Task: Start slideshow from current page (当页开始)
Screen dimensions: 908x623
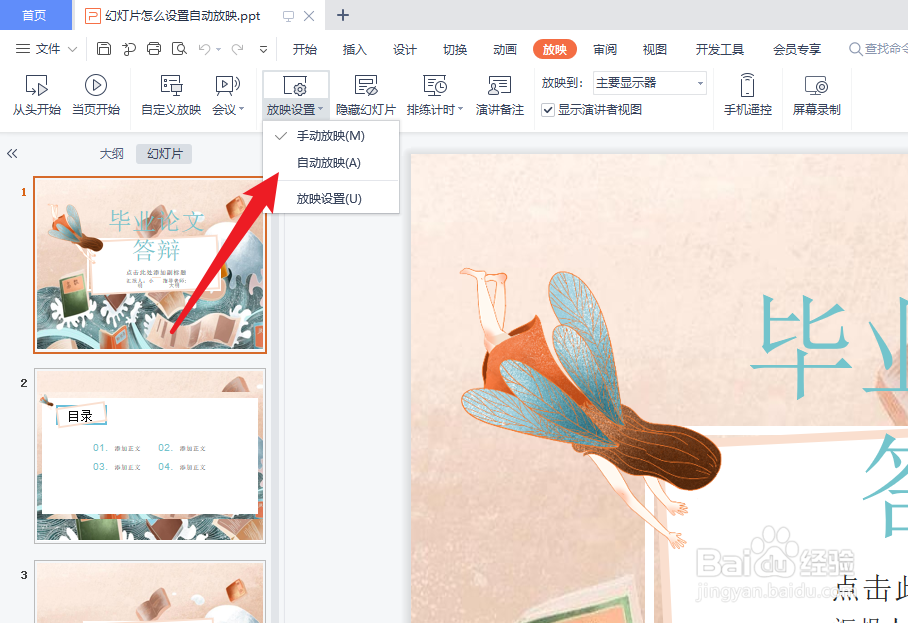Action: 96,95
